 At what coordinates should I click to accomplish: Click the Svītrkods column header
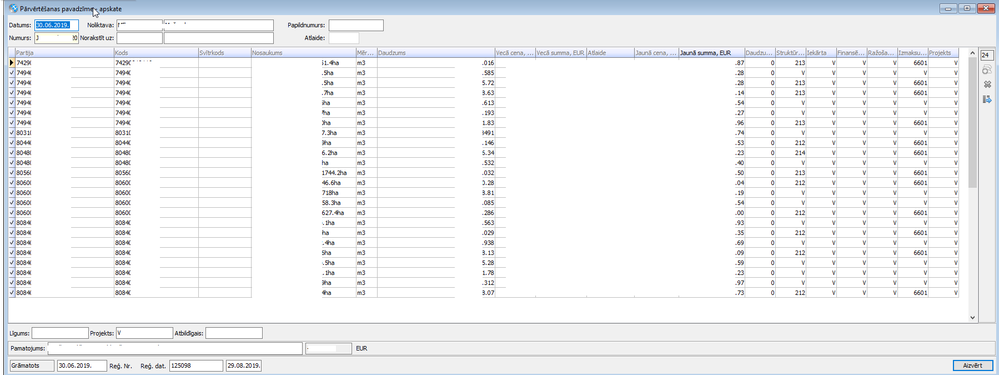click(x=225, y=53)
